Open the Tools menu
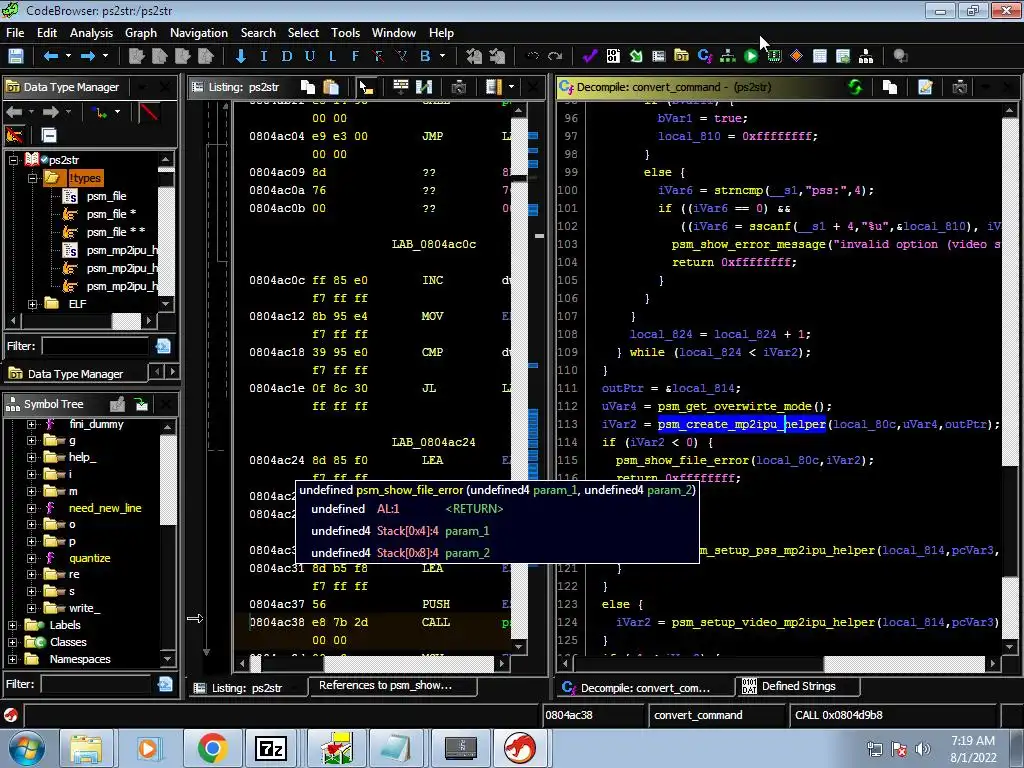This screenshot has width=1024, height=768. pyautogui.click(x=345, y=33)
